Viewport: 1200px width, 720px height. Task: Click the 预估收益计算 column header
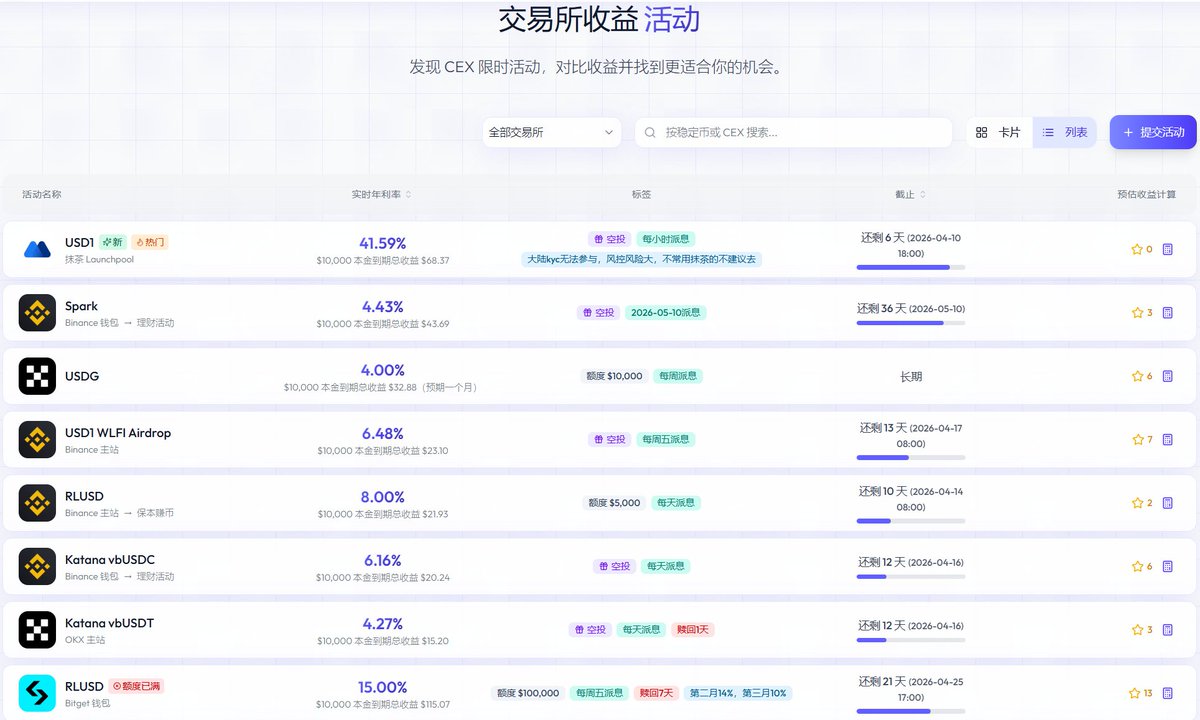tap(1147, 194)
